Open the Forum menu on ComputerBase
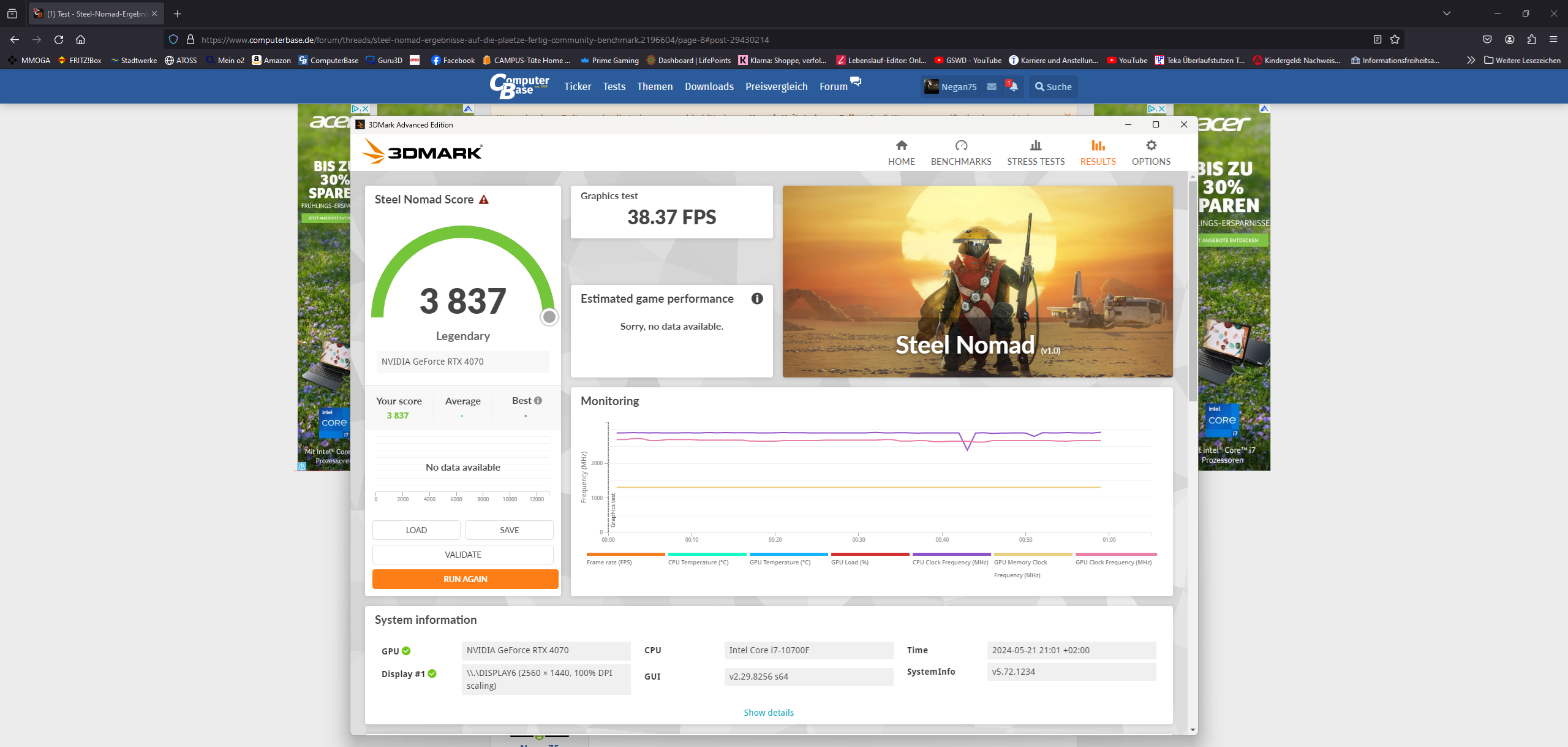This screenshot has width=1568, height=747. pos(833,86)
